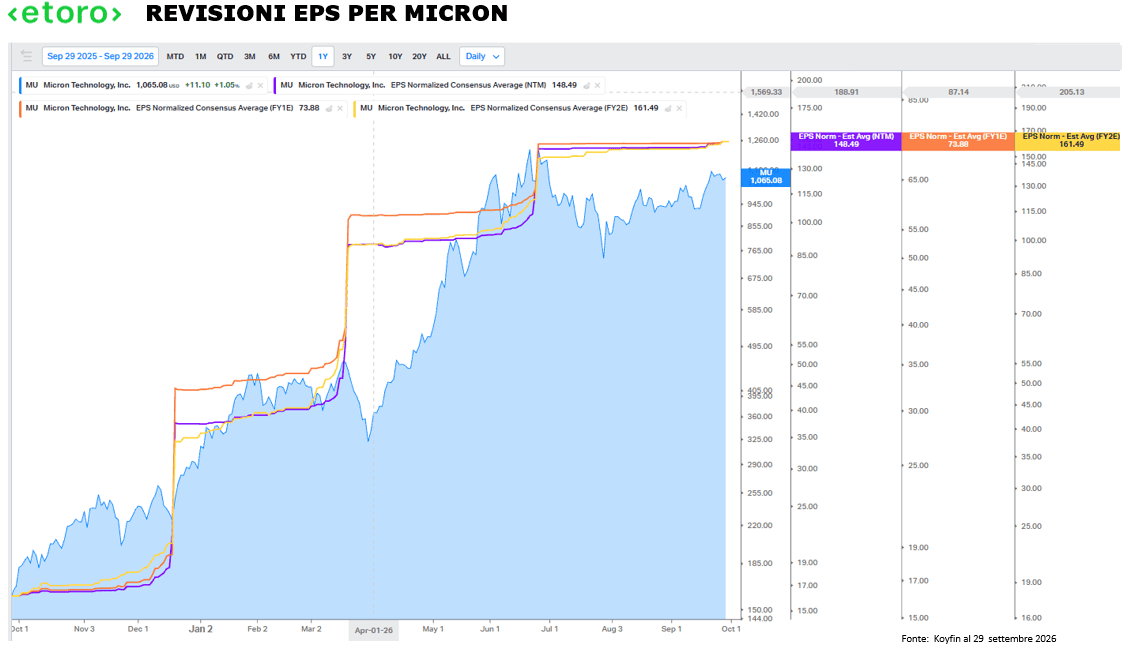Open style icon for EPS NTM series

pyautogui.click(x=586, y=86)
